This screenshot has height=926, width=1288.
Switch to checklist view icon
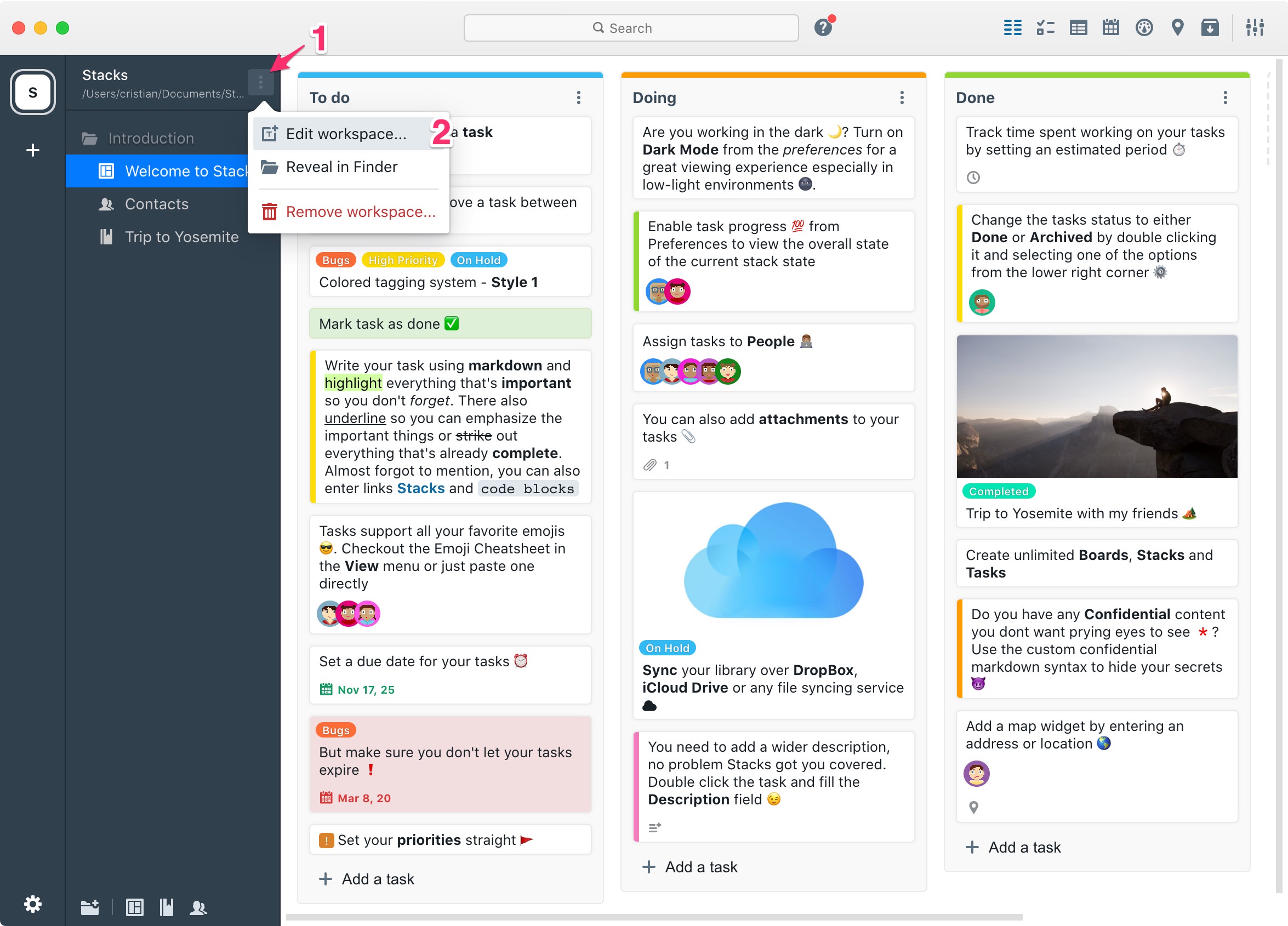pos(1045,27)
